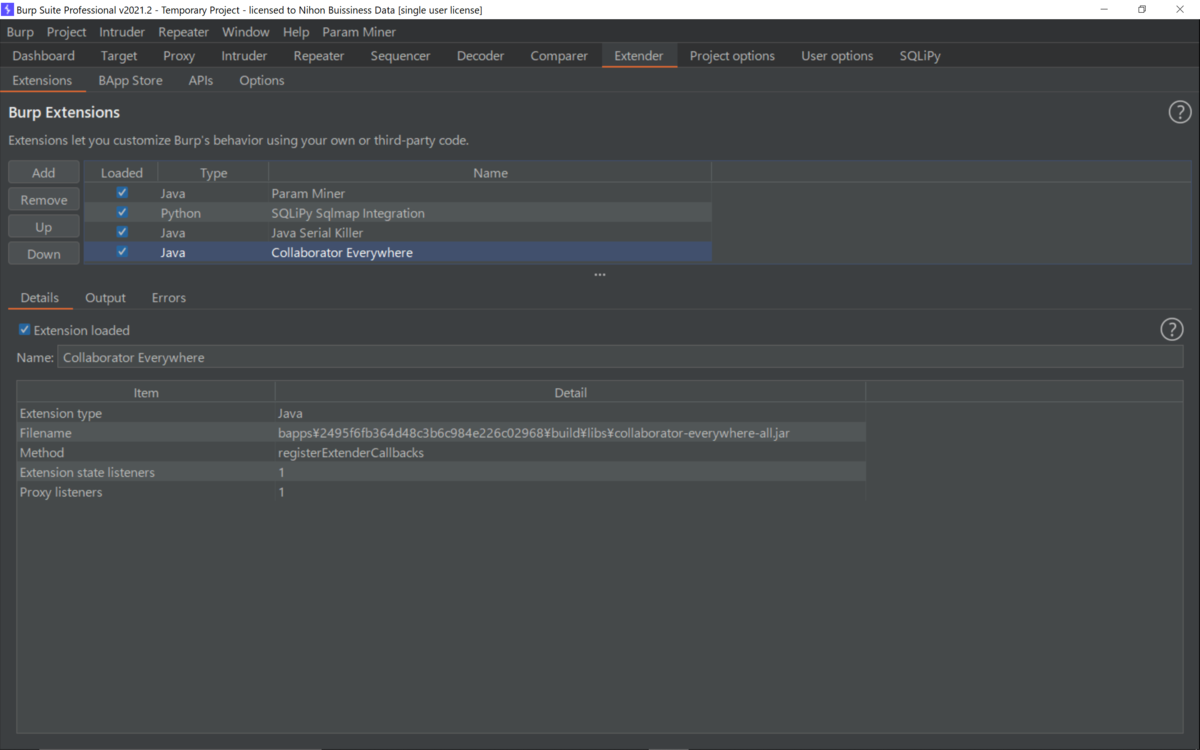
Task: Click the Burp Suite logo in title bar
Action: pos(8,10)
